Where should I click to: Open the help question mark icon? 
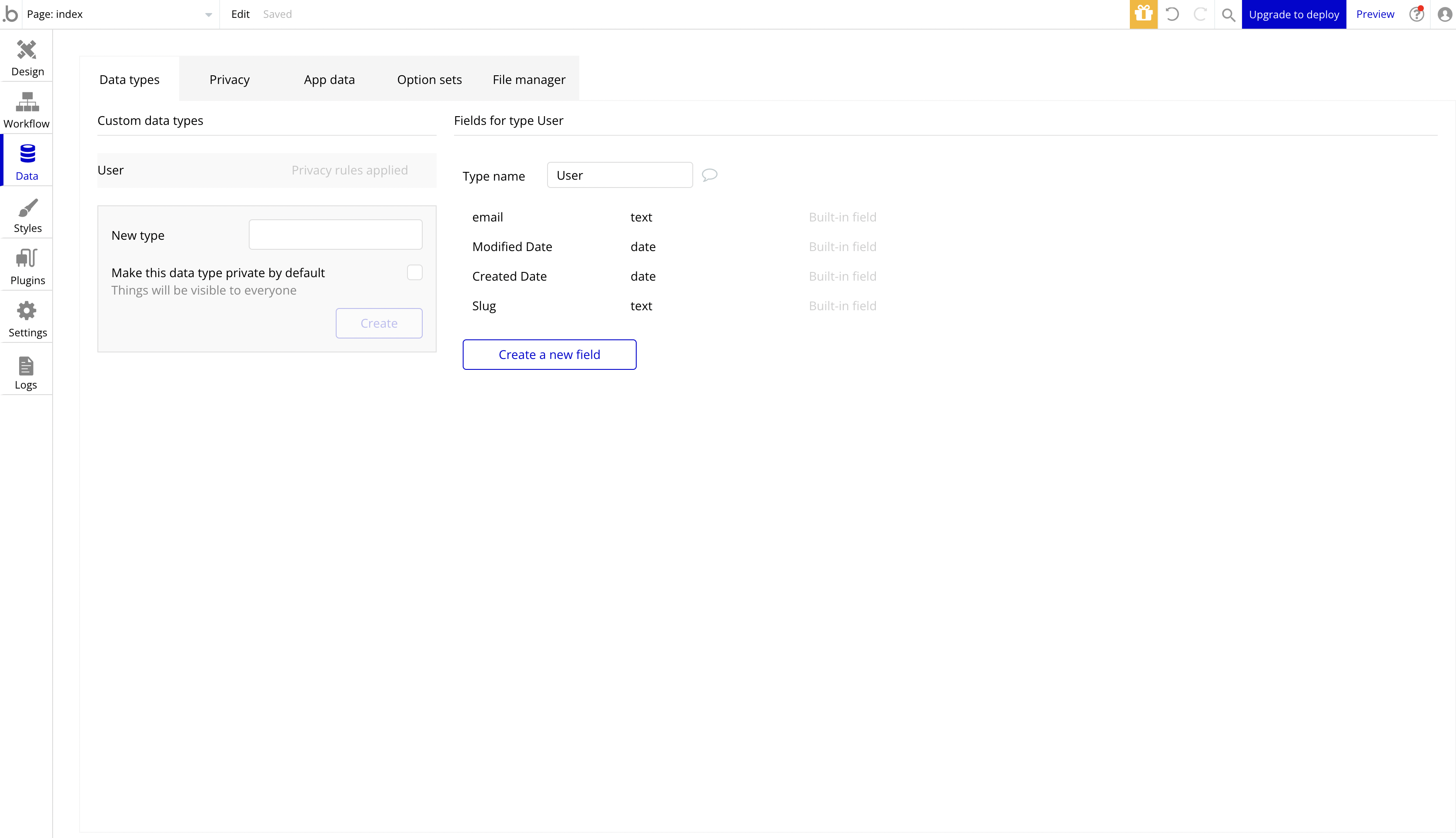tap(1416, 14)
